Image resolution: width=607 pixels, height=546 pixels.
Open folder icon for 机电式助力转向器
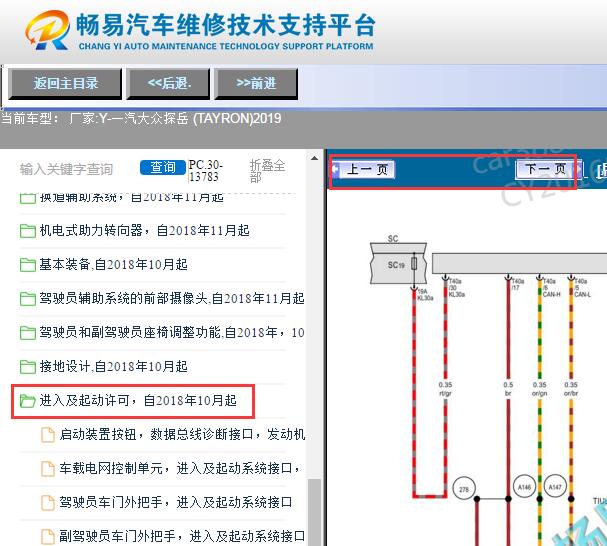click(x=28, y=231)
